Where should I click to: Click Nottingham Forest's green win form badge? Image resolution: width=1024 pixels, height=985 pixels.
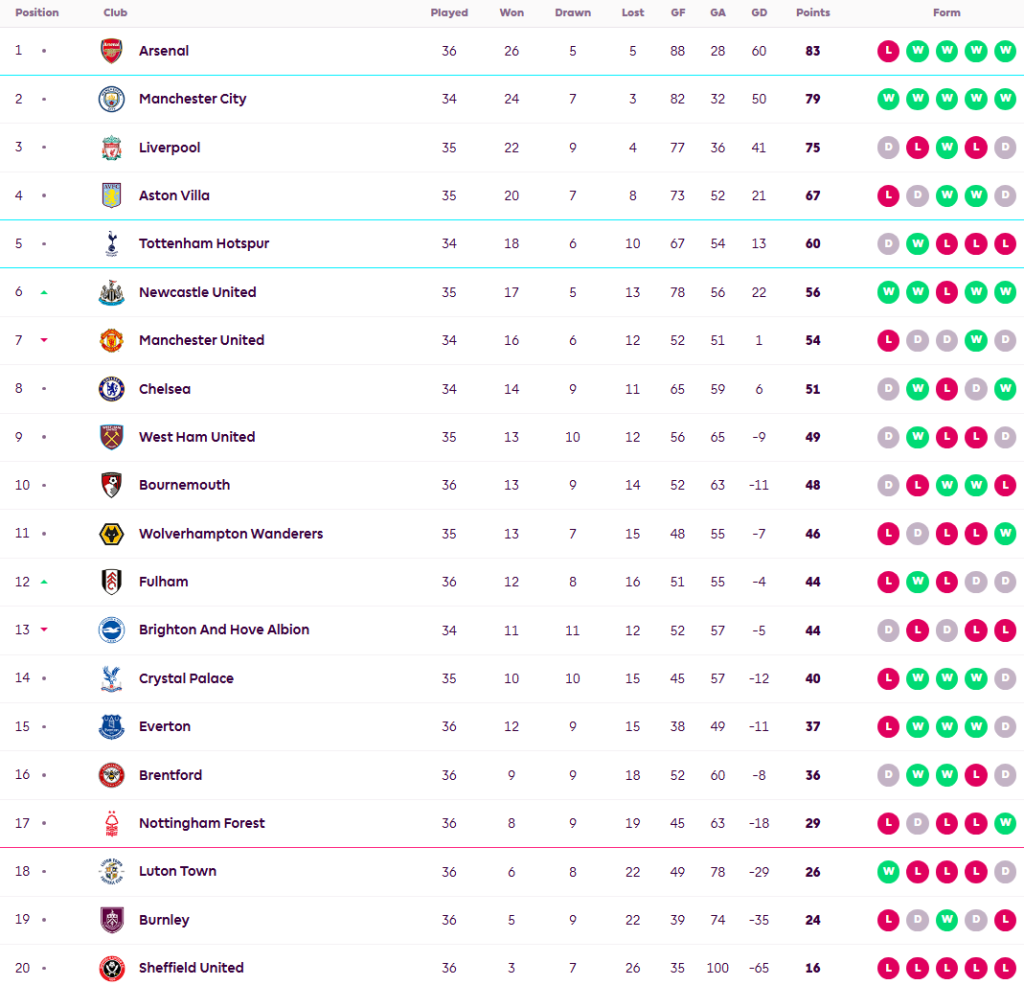(x=1005, y=823)
